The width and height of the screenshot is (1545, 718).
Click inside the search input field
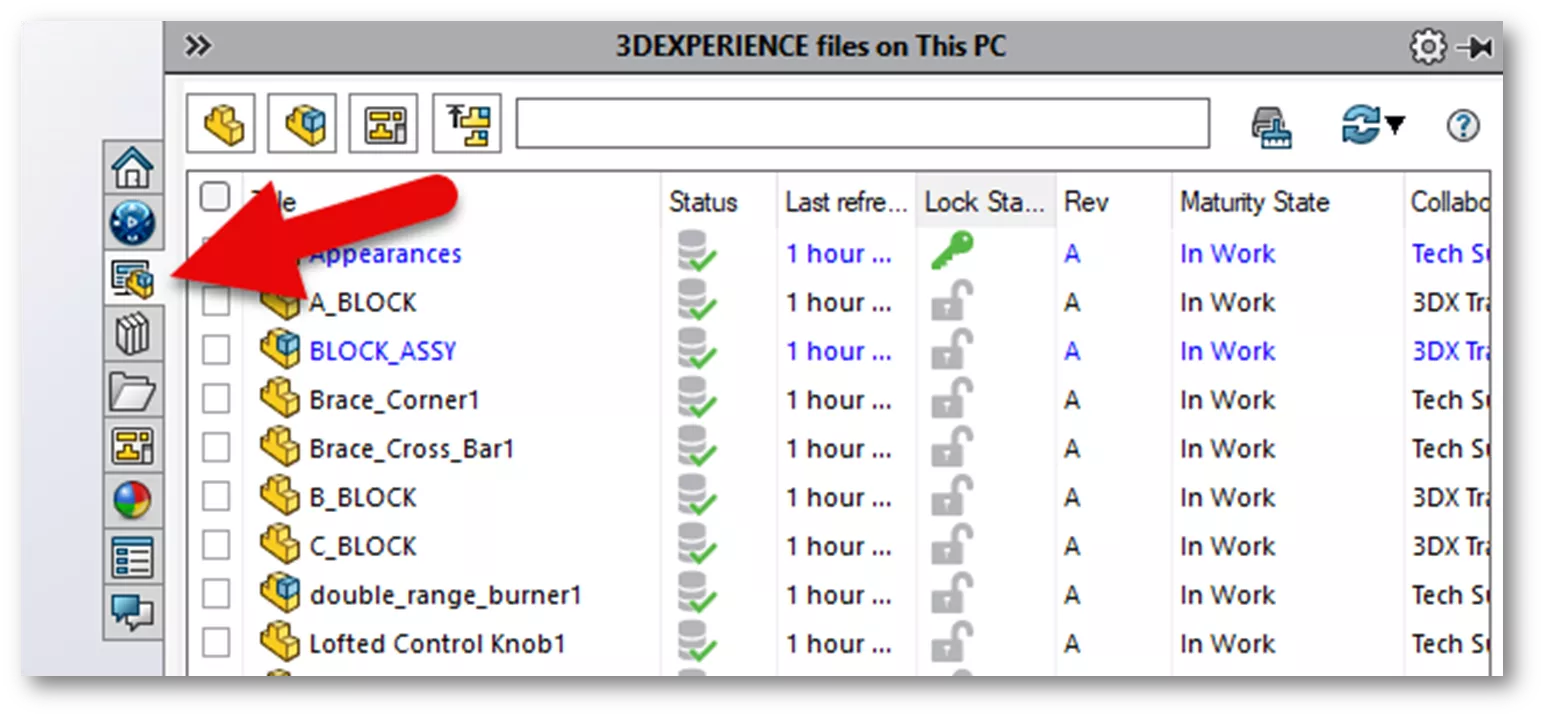click(x=860, y=122)
